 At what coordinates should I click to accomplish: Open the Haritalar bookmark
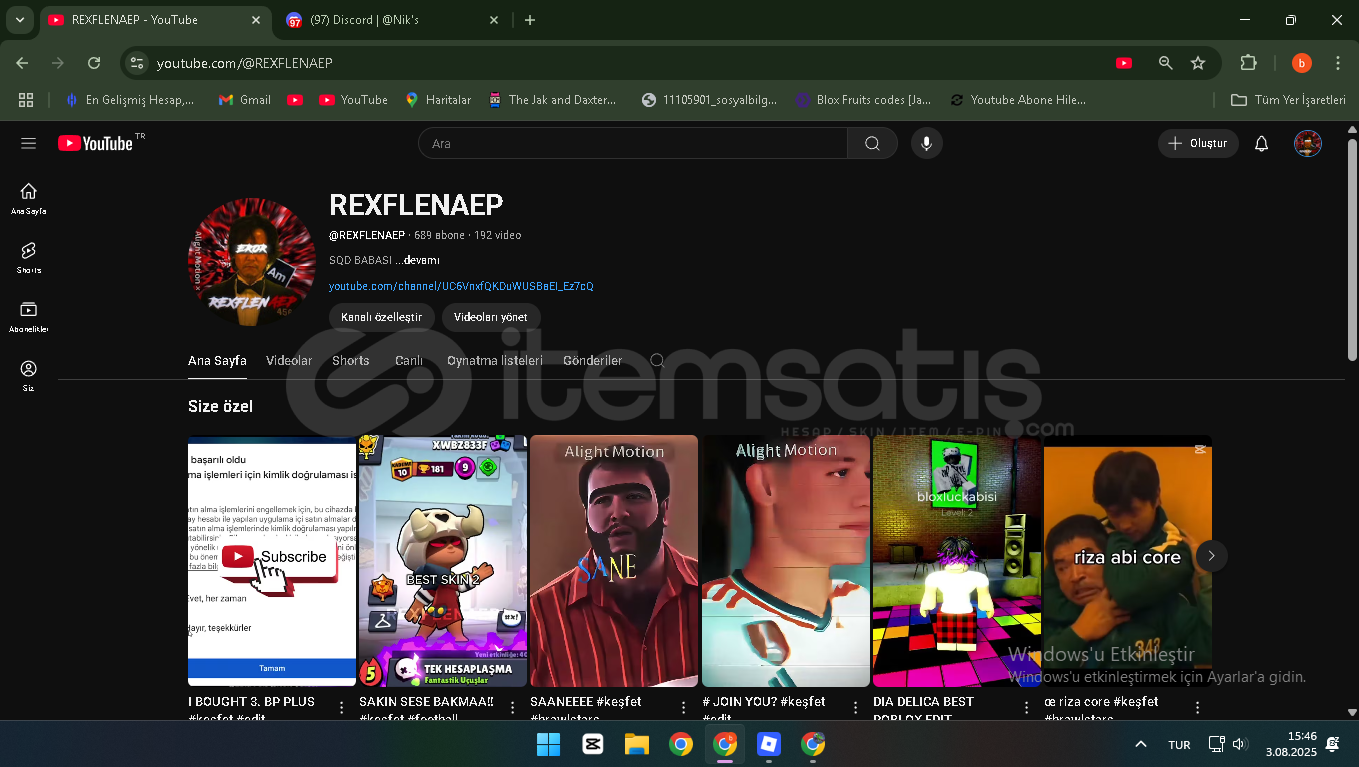click(x=437, y=99)
